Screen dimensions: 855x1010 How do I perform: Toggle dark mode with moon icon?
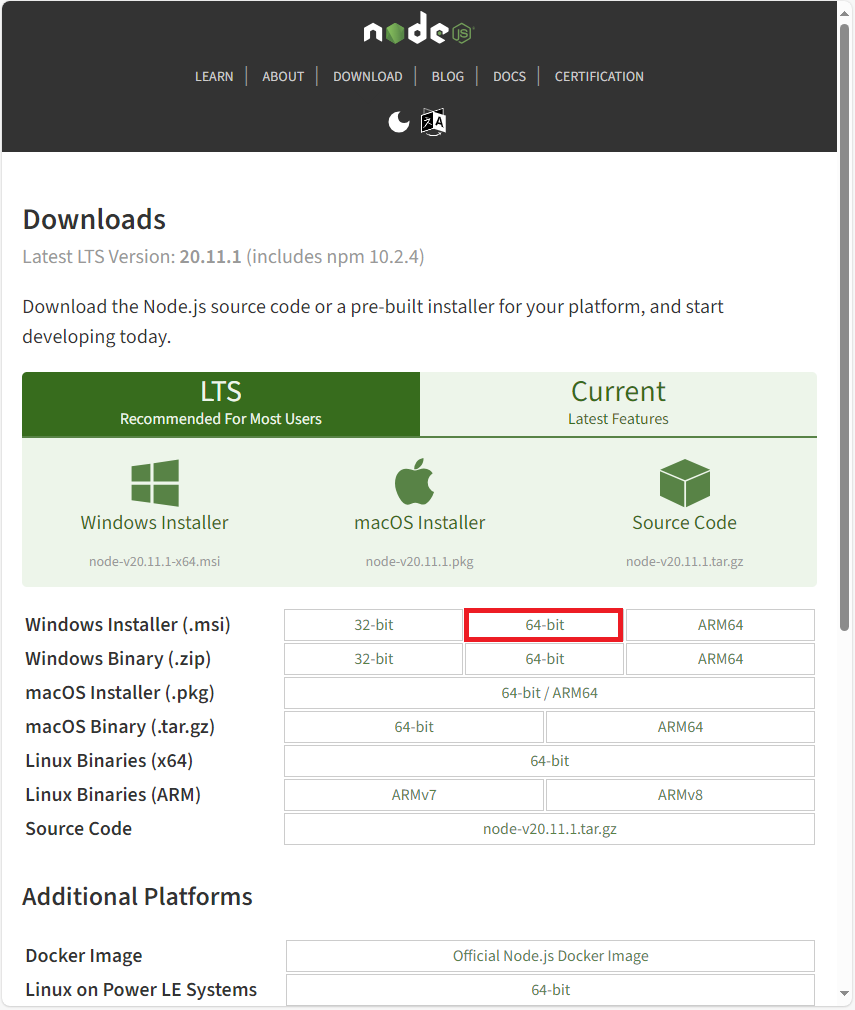click(x=399, y=121)
